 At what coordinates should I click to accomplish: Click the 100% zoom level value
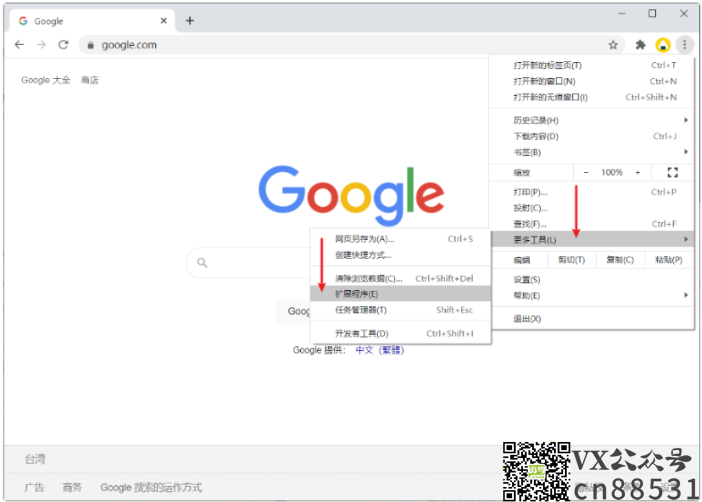612,172
